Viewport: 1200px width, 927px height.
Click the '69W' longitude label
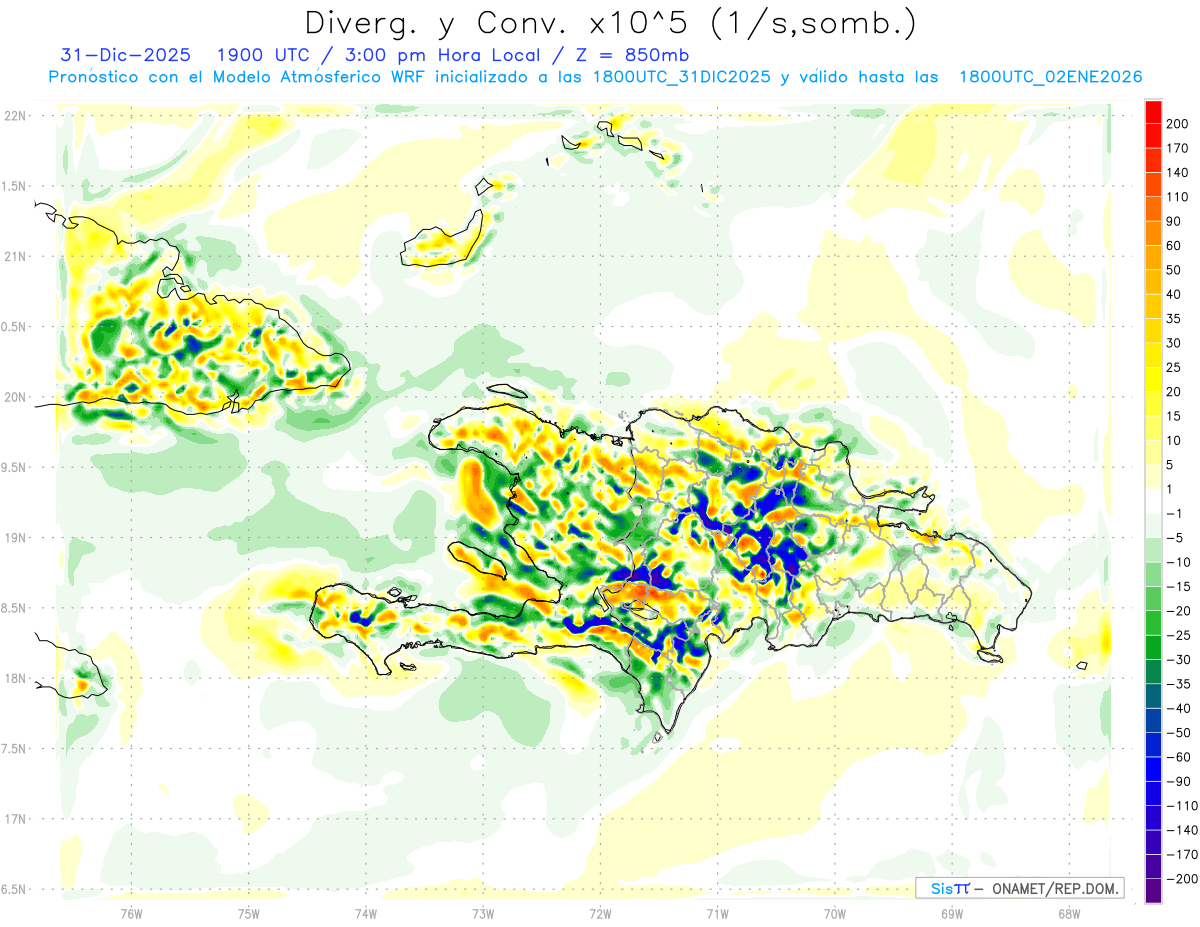pos(952,913)
